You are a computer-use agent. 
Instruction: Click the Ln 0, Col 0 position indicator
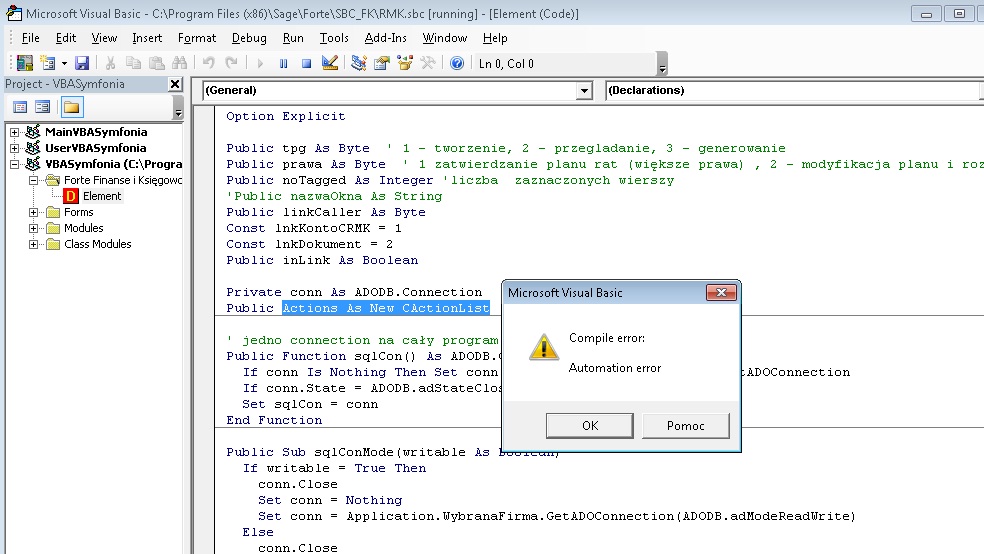tap(506, 64)
